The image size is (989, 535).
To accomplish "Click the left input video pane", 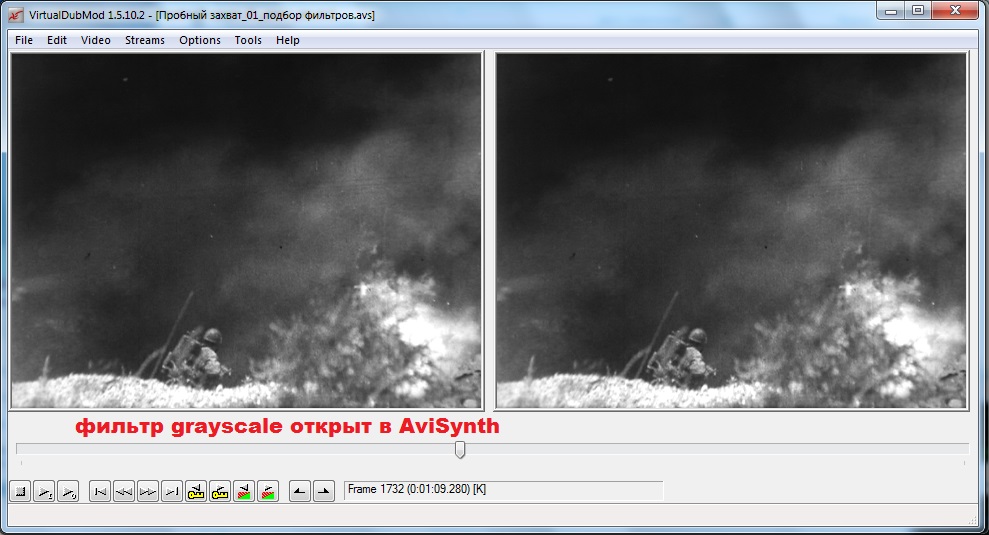I will coord(247,230).
